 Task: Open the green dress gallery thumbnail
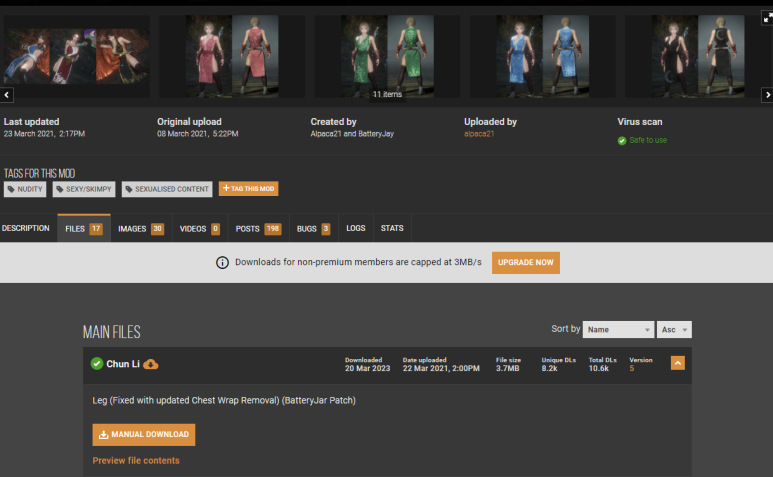click(387, 56)
